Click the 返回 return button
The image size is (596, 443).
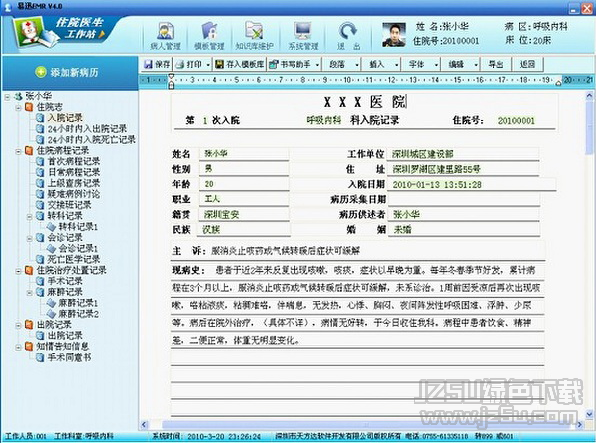coord(527,64)
